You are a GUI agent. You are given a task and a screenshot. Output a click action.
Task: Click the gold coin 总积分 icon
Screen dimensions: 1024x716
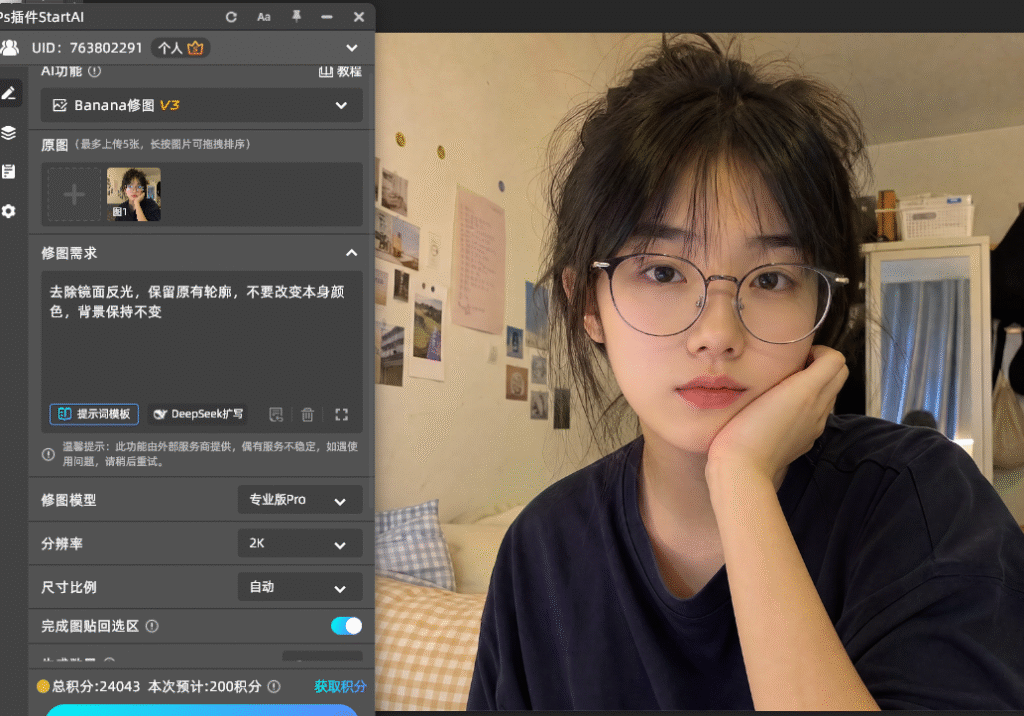click(43, 686)
